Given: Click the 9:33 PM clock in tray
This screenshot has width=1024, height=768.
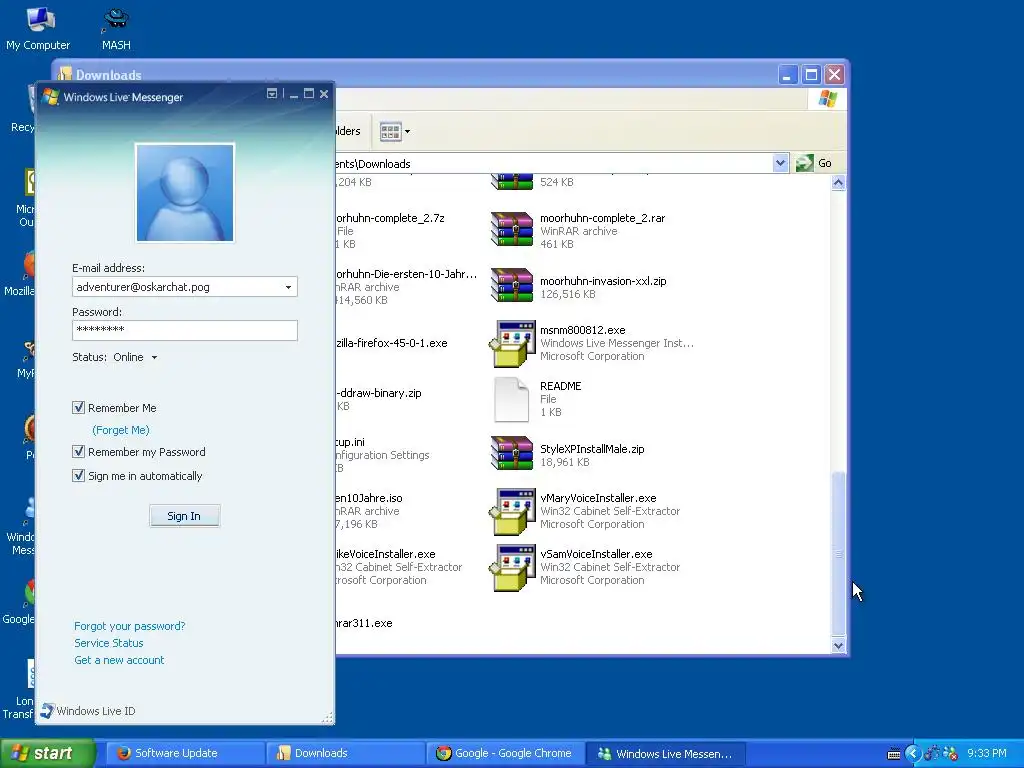Looking at the screenshot, I should (x=986, y=754).
